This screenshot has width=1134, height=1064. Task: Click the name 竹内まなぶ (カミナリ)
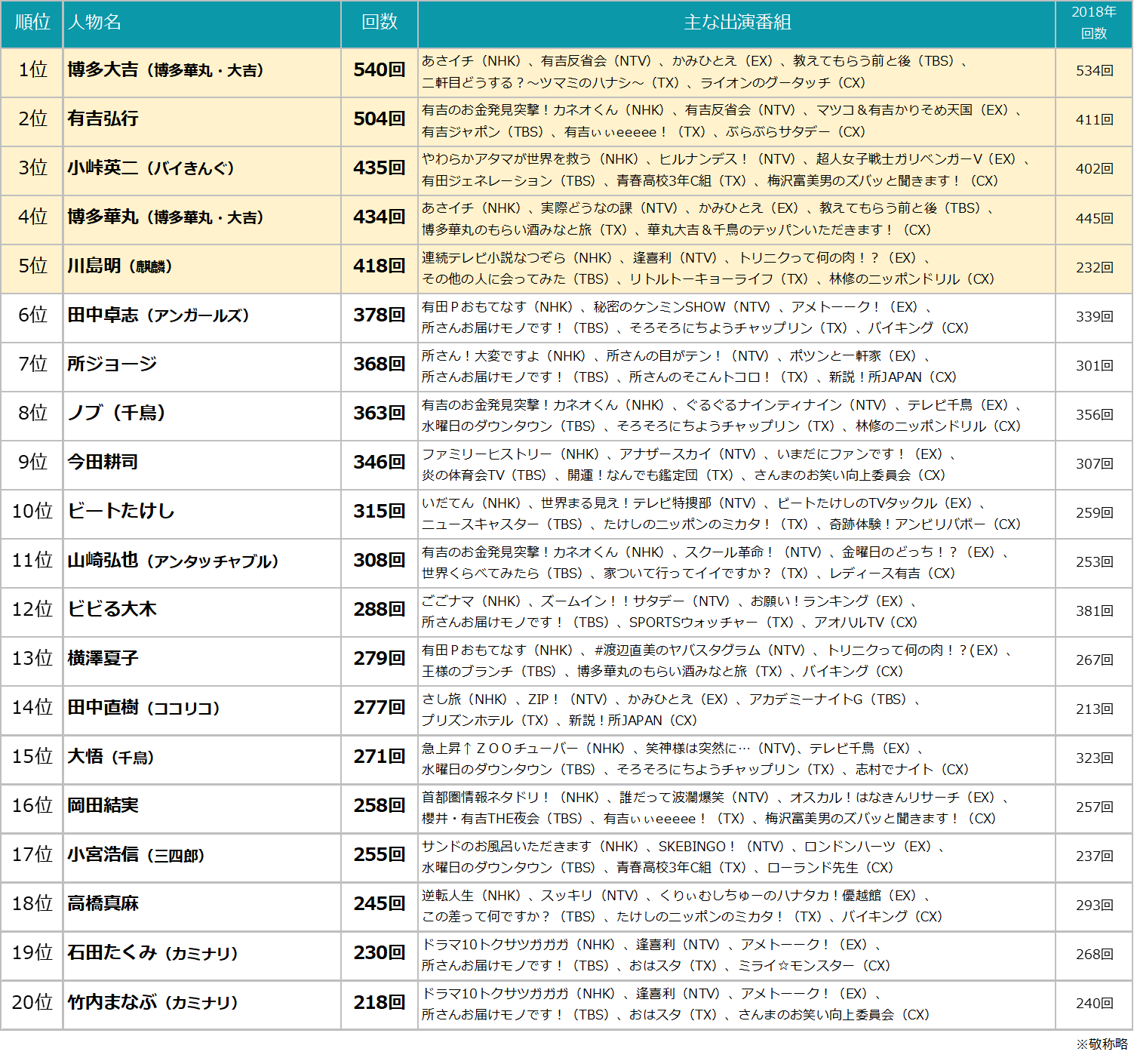[x=152, y=1003]
